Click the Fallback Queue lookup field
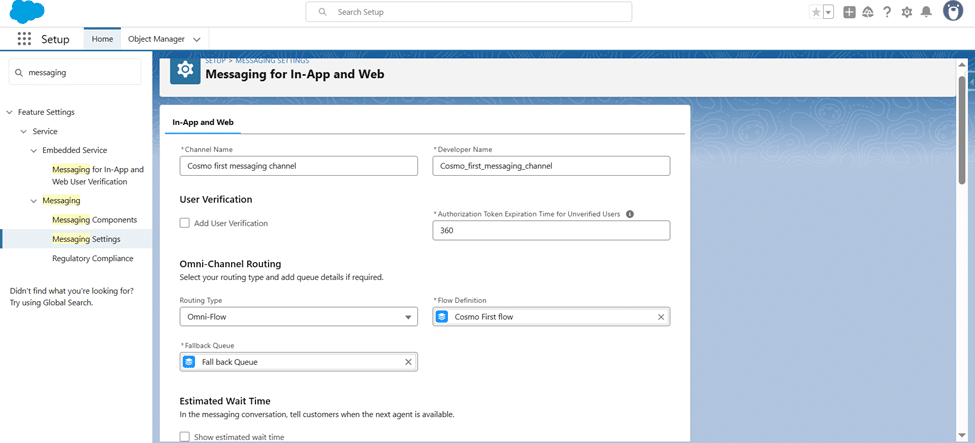The height and width of the screenshot is (443, 975). tap(298, 361)
